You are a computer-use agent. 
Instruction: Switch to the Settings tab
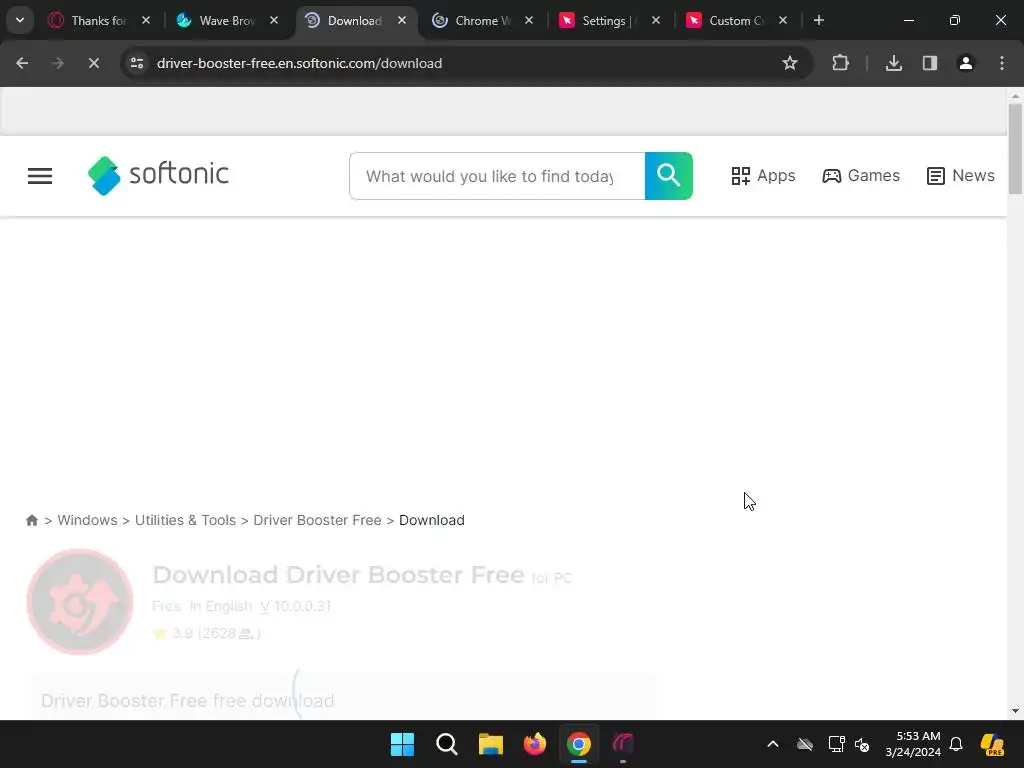coord(609,21)
